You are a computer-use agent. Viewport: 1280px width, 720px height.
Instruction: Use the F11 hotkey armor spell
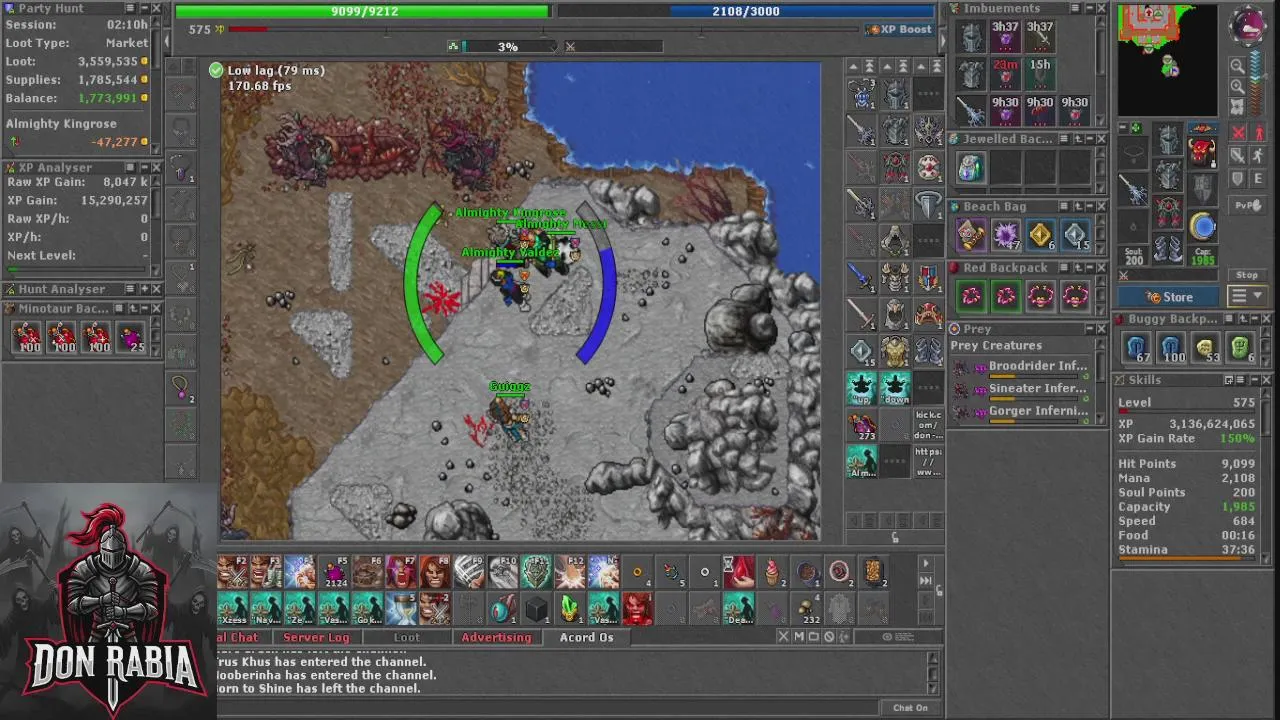point(536,572)
